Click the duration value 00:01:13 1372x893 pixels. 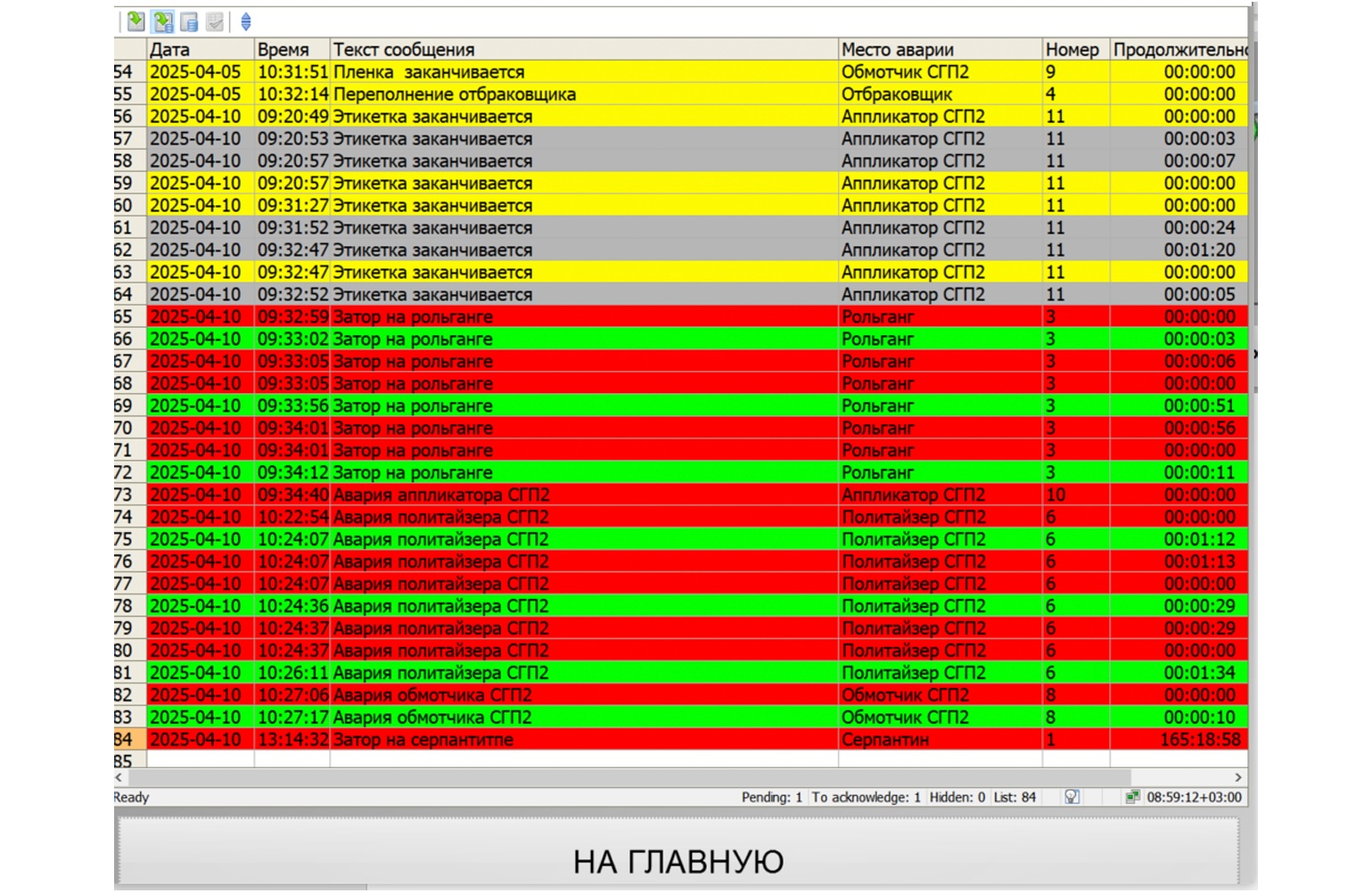pos(1200,561)
